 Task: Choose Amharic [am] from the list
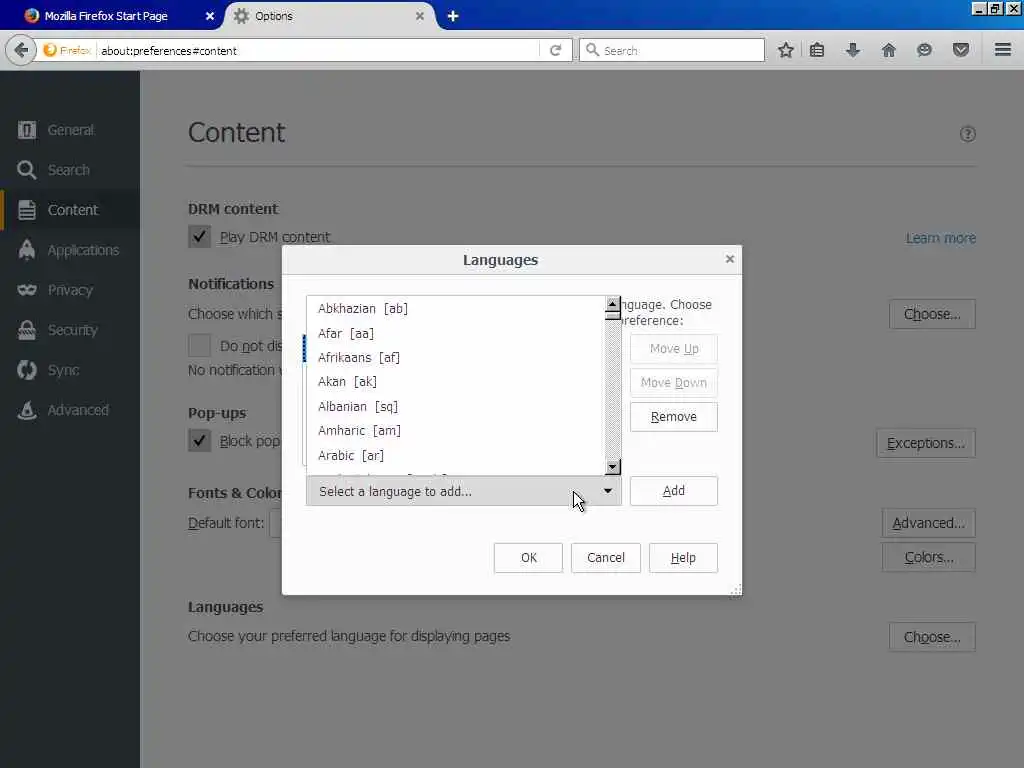[456, 430]
